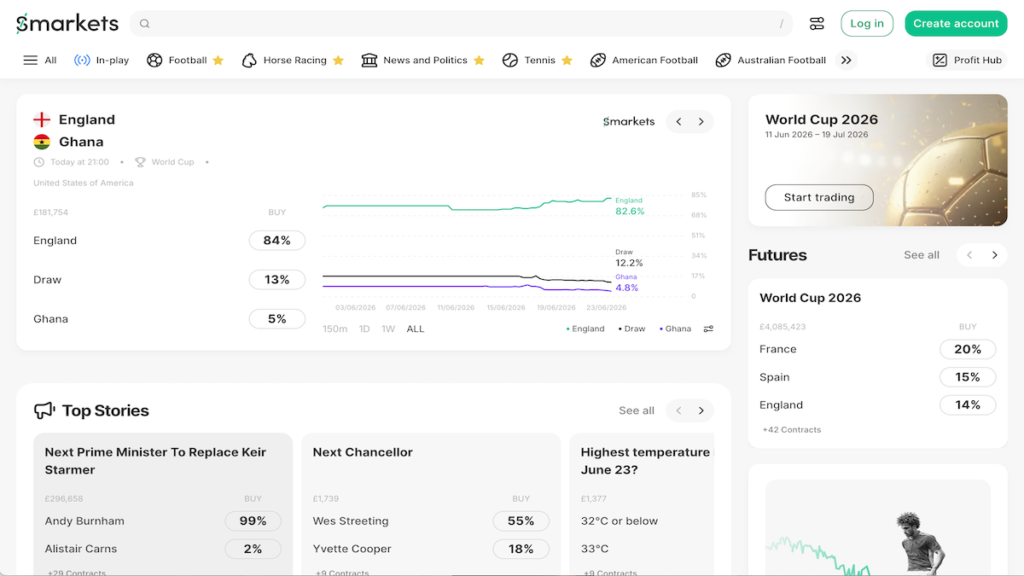Expand more sports with double chevron
Image resolution: width=1024 pixels, height=576 pixels.
click(x=846, y=60)
